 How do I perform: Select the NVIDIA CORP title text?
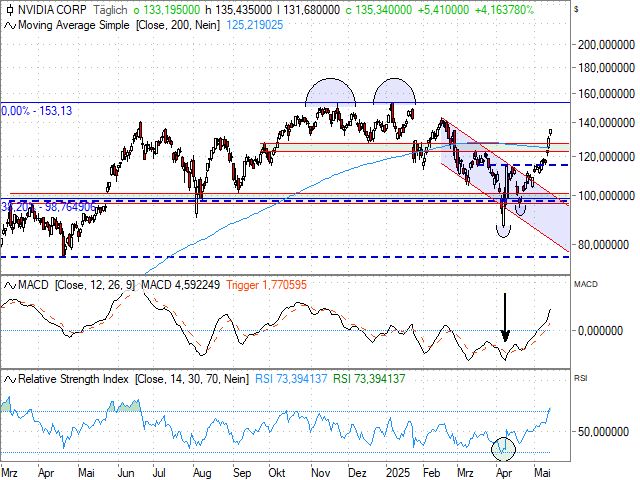pos(52,9)
